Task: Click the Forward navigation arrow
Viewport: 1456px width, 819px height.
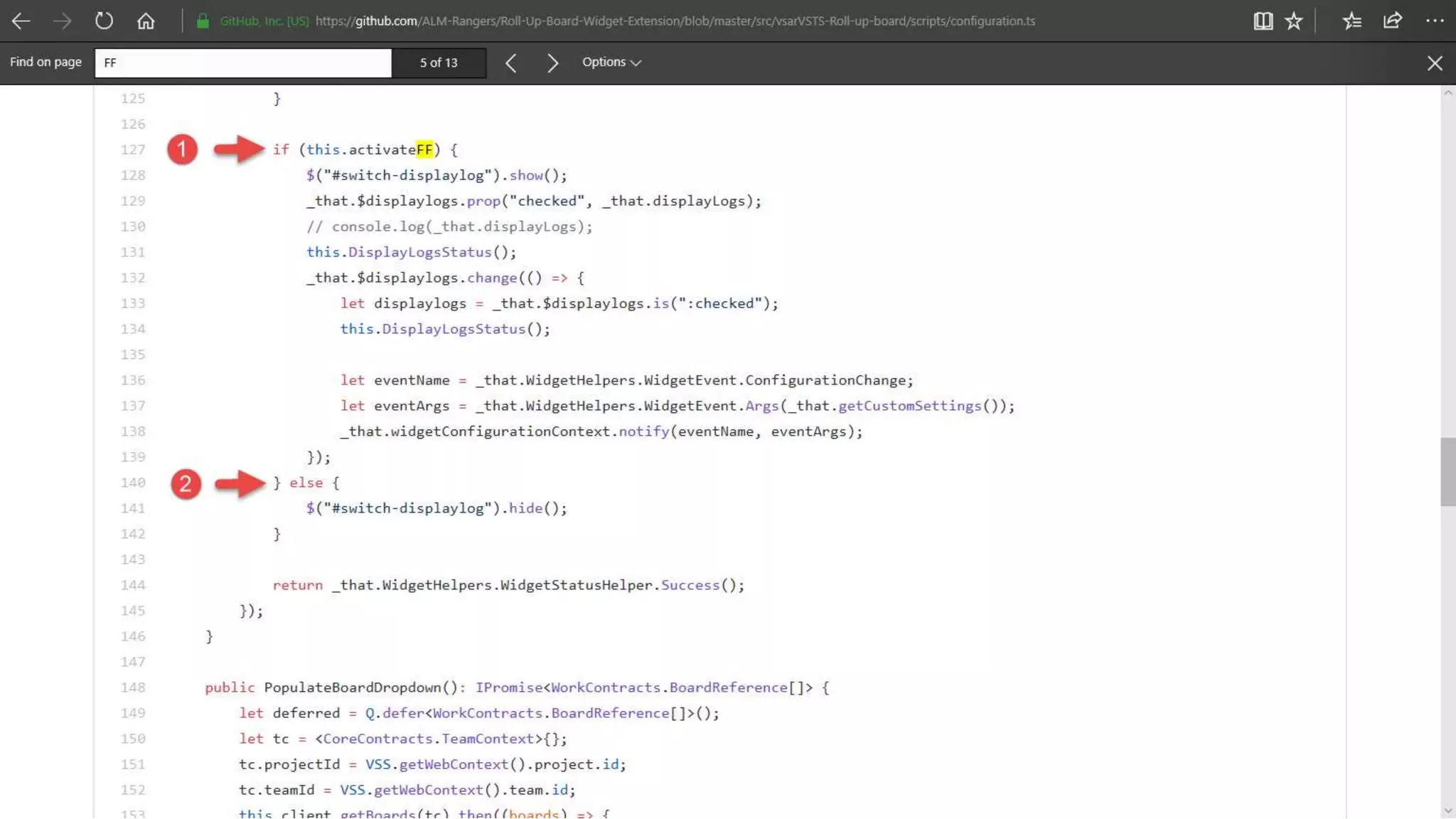Action: (63, 21)
